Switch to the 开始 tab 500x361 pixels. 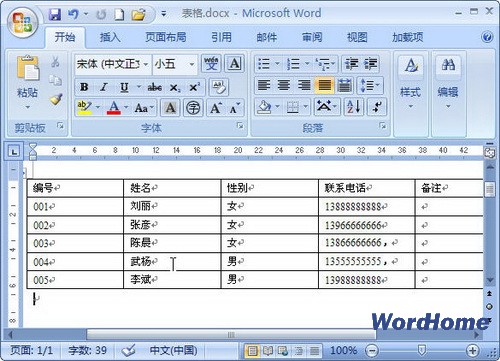coord(65,37)
